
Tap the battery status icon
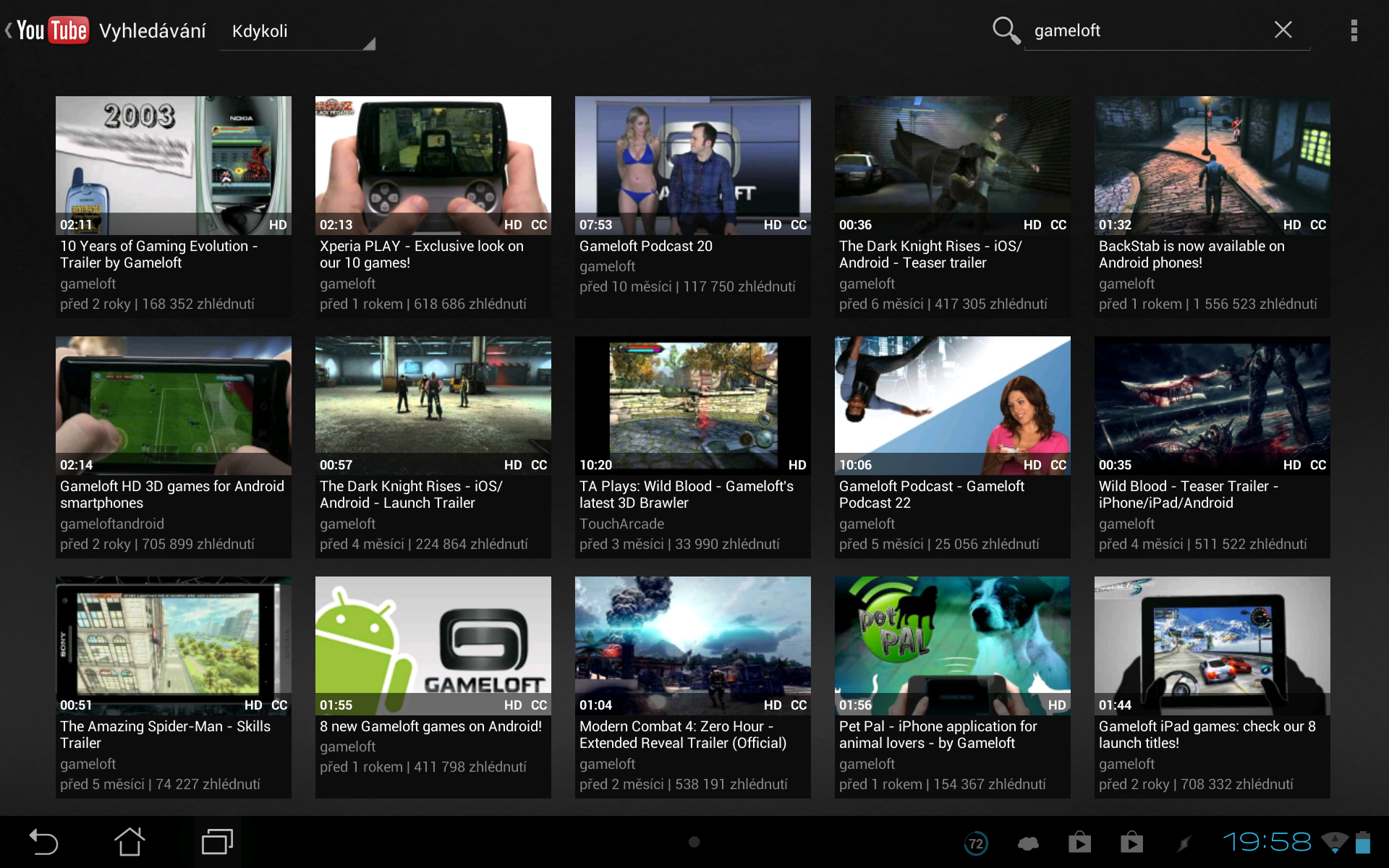(x=1363, y=842)
